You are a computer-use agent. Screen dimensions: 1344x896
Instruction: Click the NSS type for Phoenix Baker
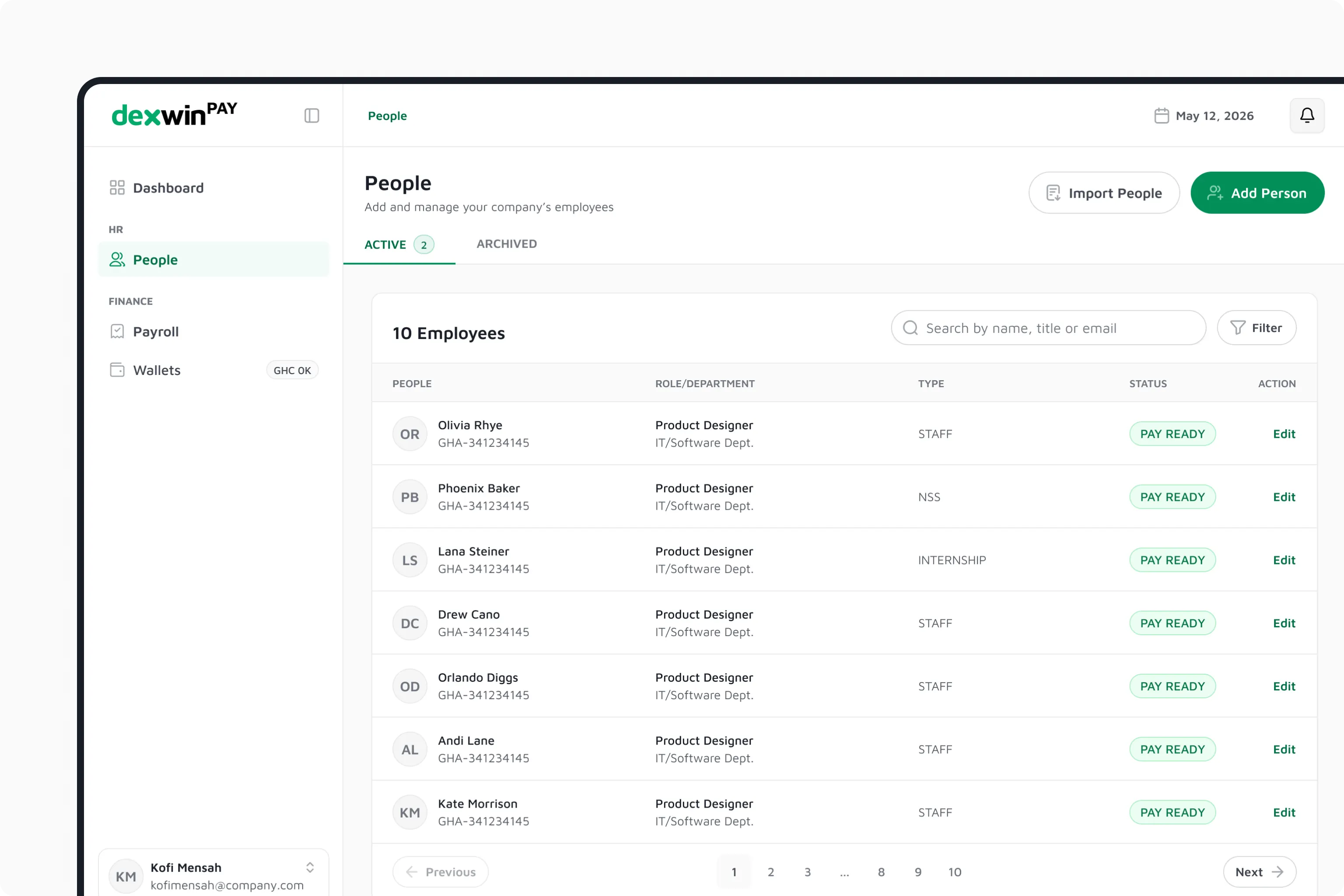929,497
